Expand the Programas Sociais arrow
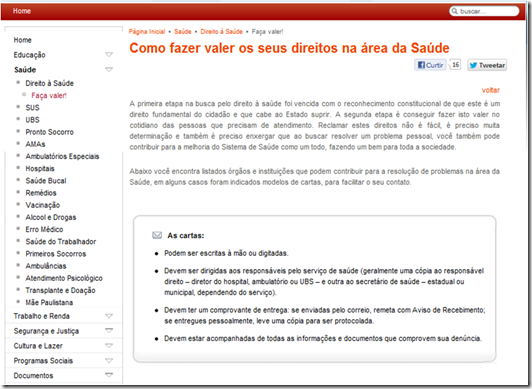This screenshot has width=532, height=389. [x=109, y=361]
